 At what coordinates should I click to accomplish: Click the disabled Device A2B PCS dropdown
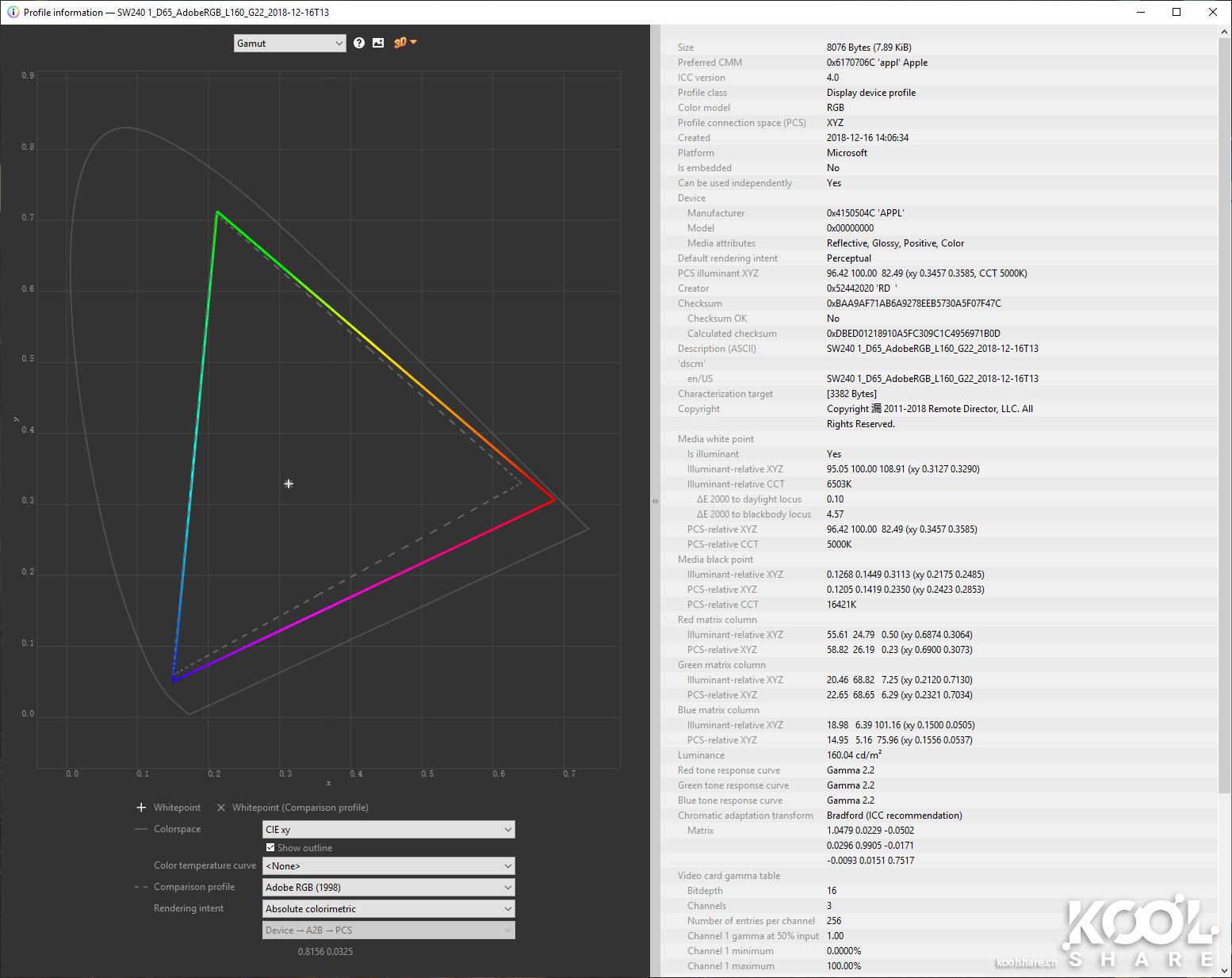[x=388, y=930]
